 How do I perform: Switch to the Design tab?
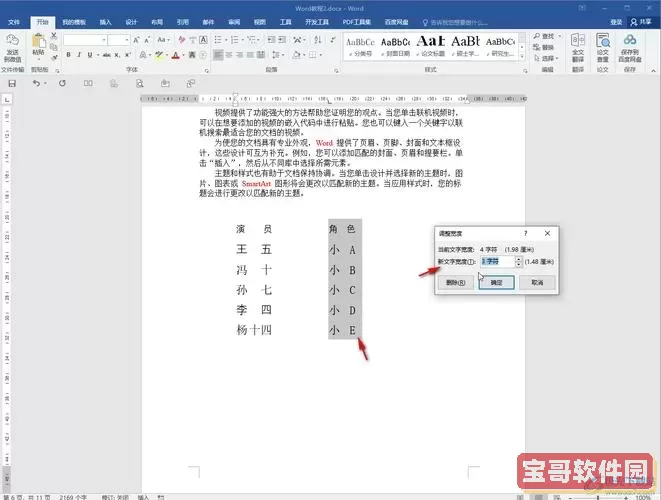pyautogui.click(x=131, y=22)
